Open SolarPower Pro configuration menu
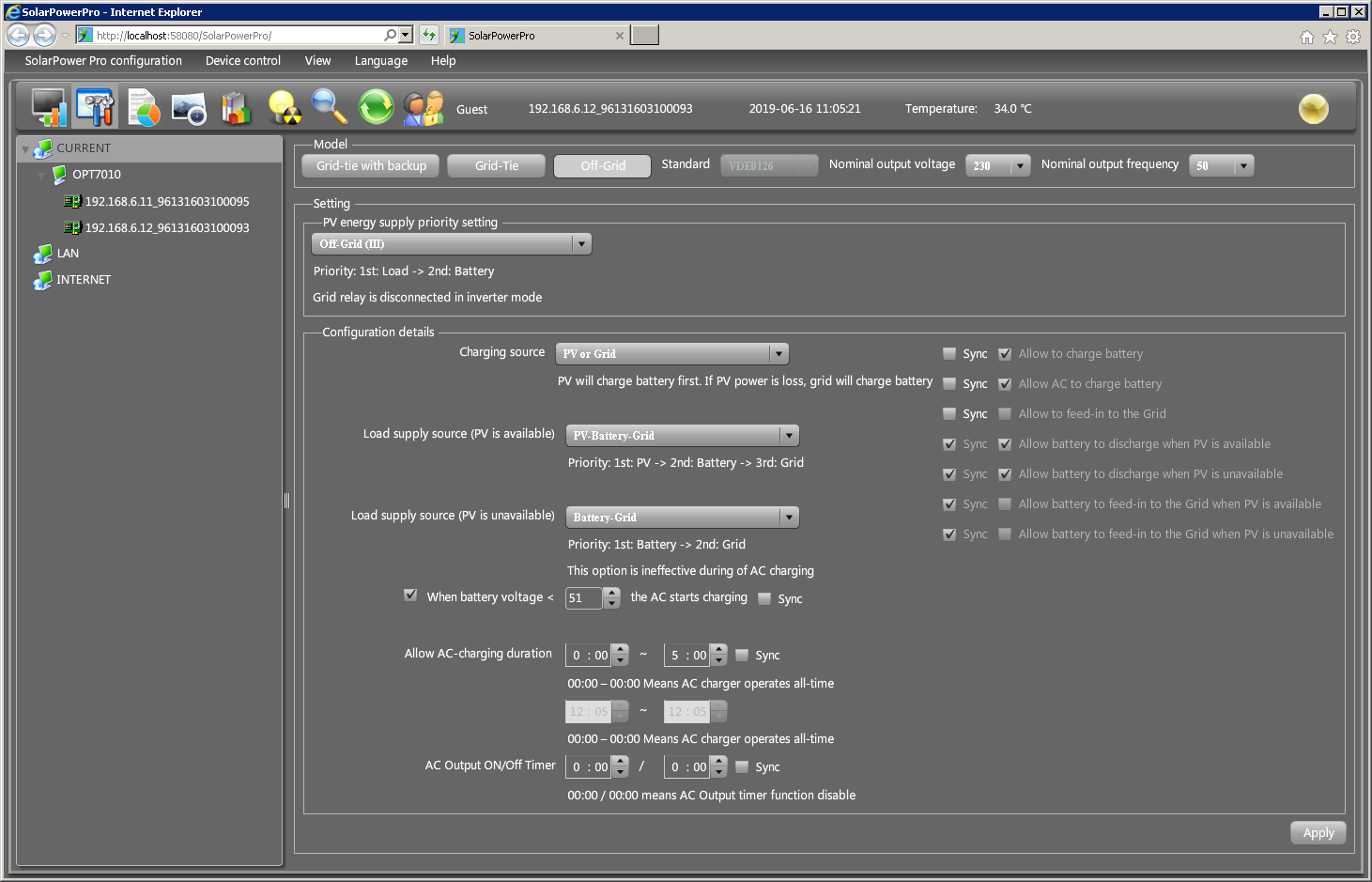This screenshot has height=882, width=1372. pyautogui.click(x=103, y=61)
